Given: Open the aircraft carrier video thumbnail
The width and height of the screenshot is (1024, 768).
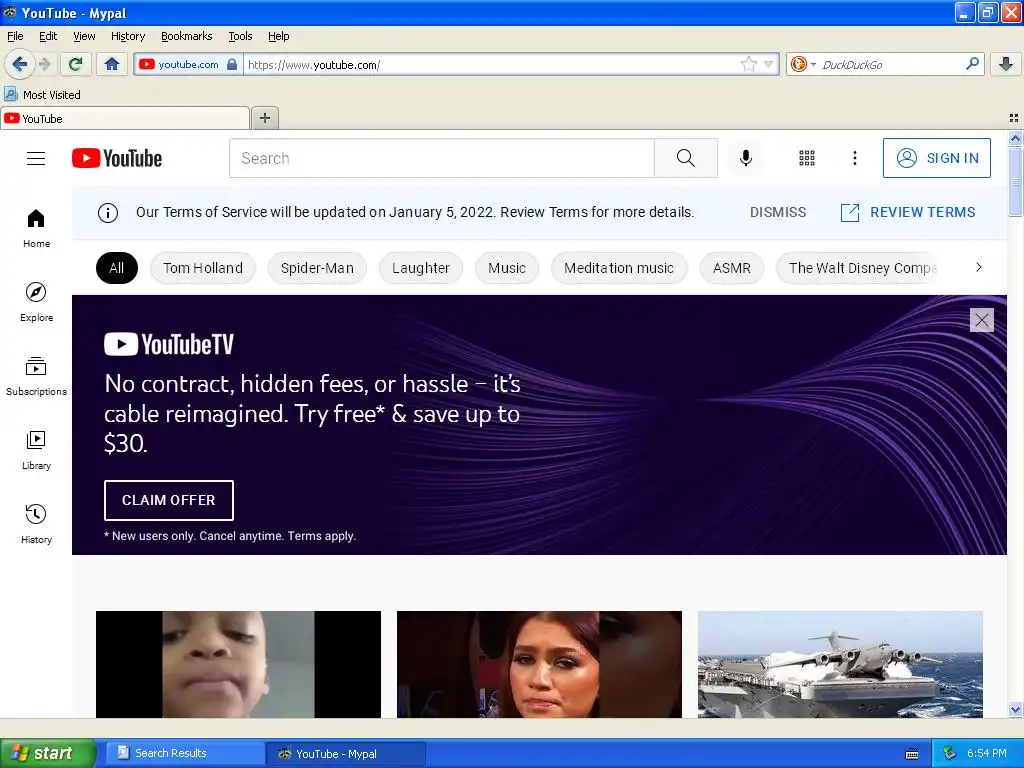Looking at the screenshot, I should [x=840, y=664].
